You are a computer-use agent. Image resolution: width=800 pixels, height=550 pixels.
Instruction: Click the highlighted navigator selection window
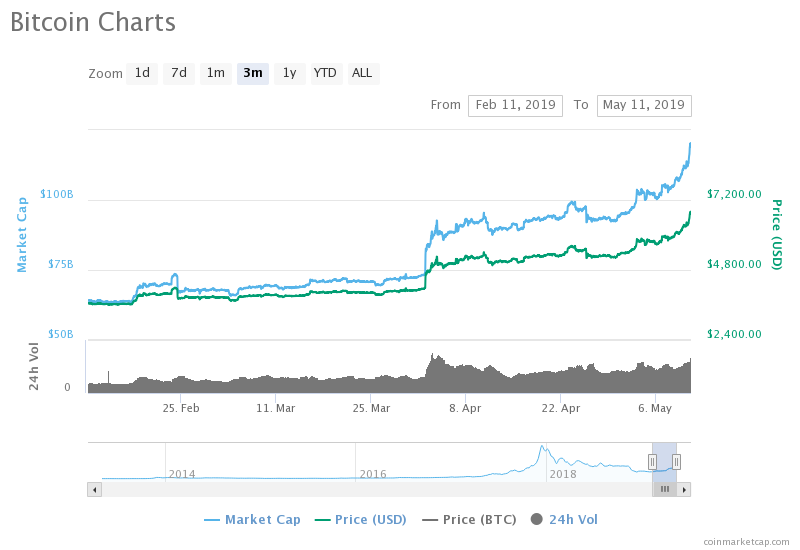click(664, 462)
